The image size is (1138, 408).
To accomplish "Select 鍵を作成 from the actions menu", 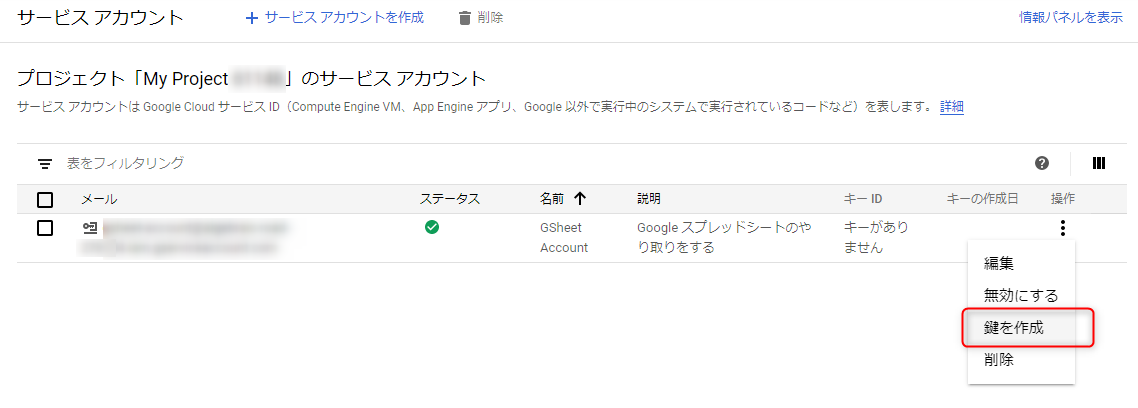I will click(x=1014, y=327).
